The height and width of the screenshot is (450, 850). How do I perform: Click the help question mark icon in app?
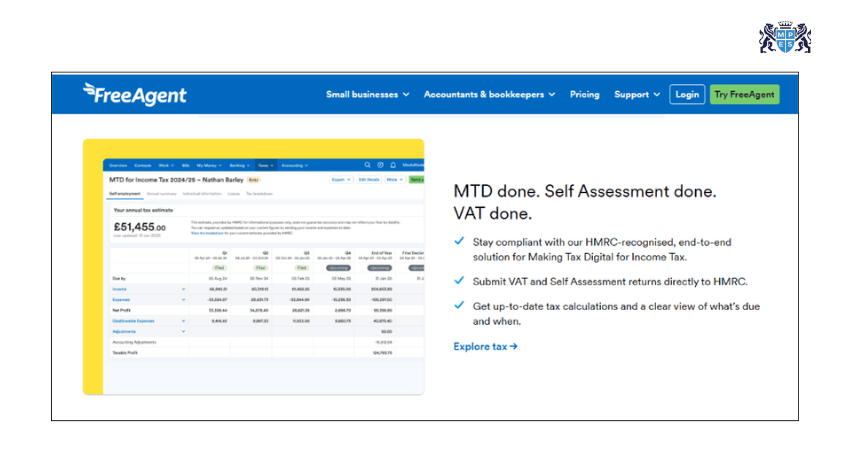[381, 165]
